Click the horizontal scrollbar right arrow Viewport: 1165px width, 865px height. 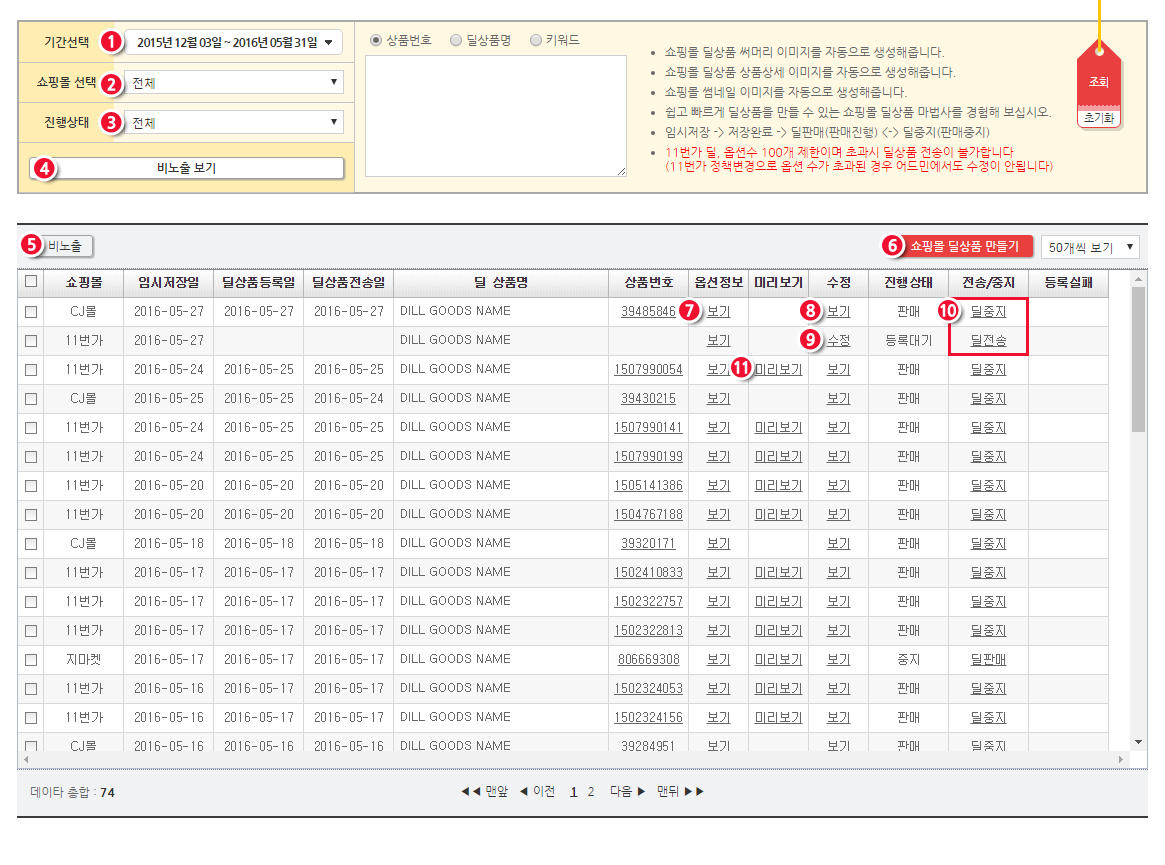1121,759
